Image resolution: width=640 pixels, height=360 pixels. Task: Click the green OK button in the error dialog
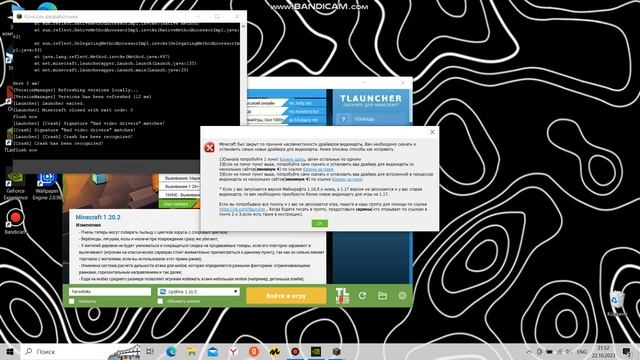click(320, 223)
